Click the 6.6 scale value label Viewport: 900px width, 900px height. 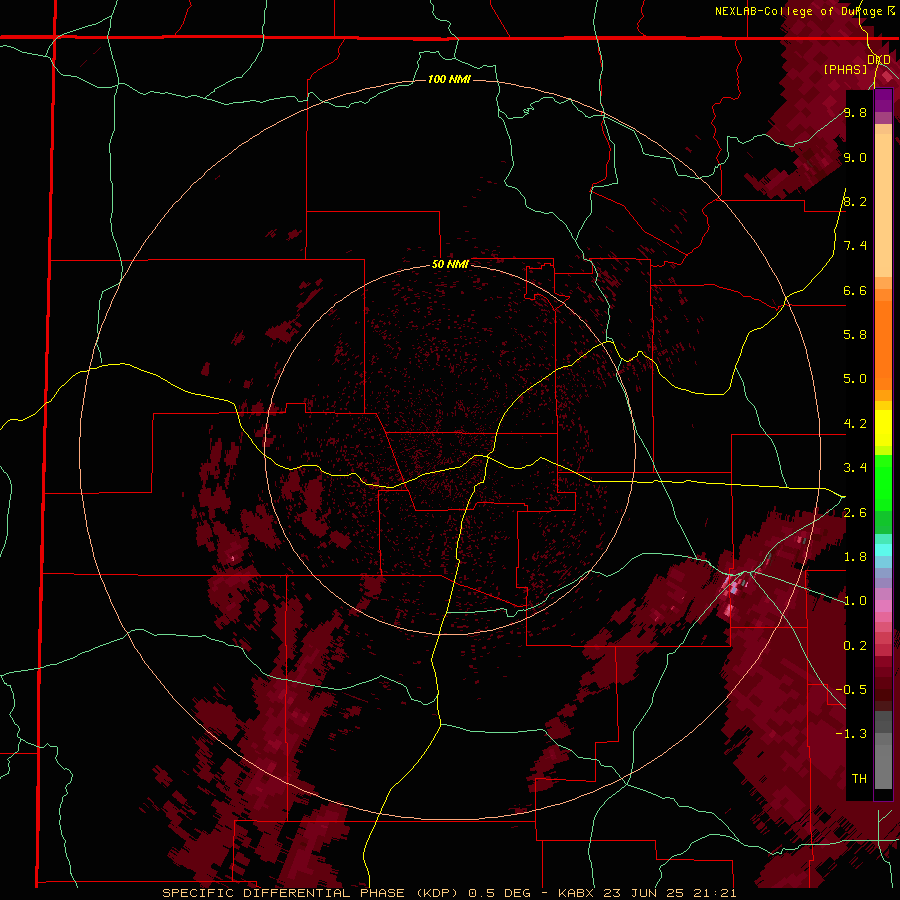[855, 290]
